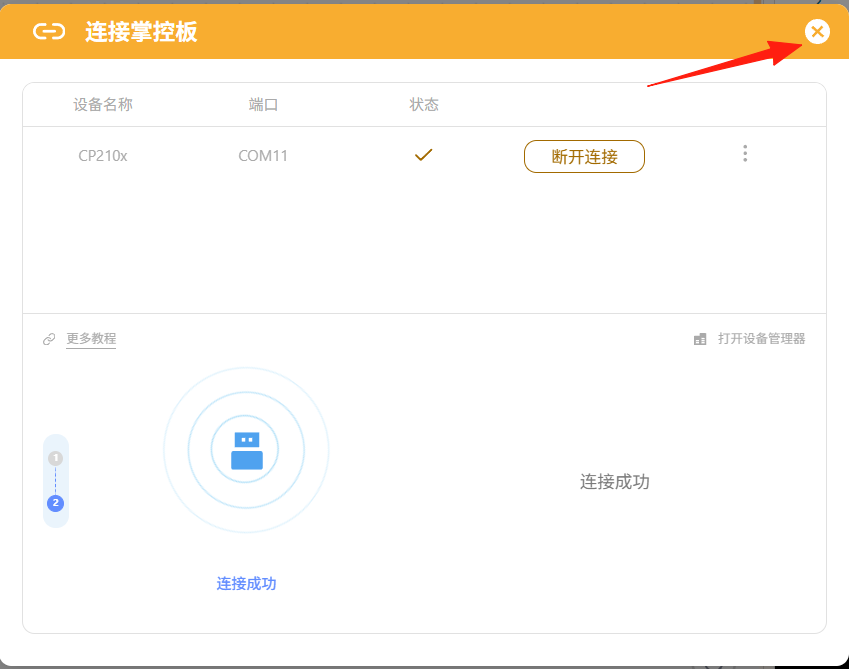Click the device manager icon
The width and height of the screenshot is (849, 669).
point(700,339)
